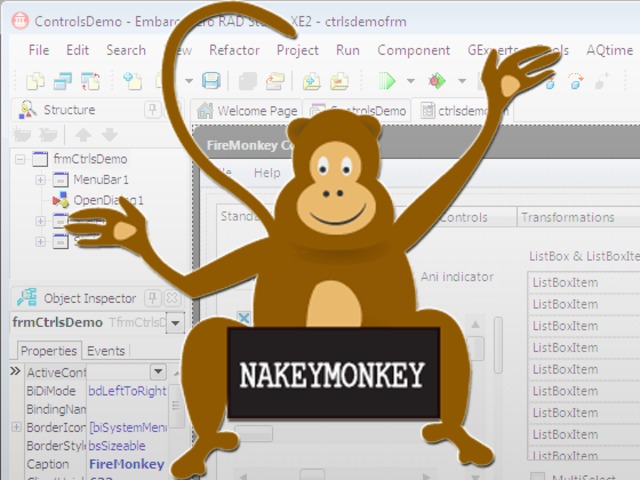Click the red bug debug icon in toolbar
This screenshot has width=640, height=480.
437,80
